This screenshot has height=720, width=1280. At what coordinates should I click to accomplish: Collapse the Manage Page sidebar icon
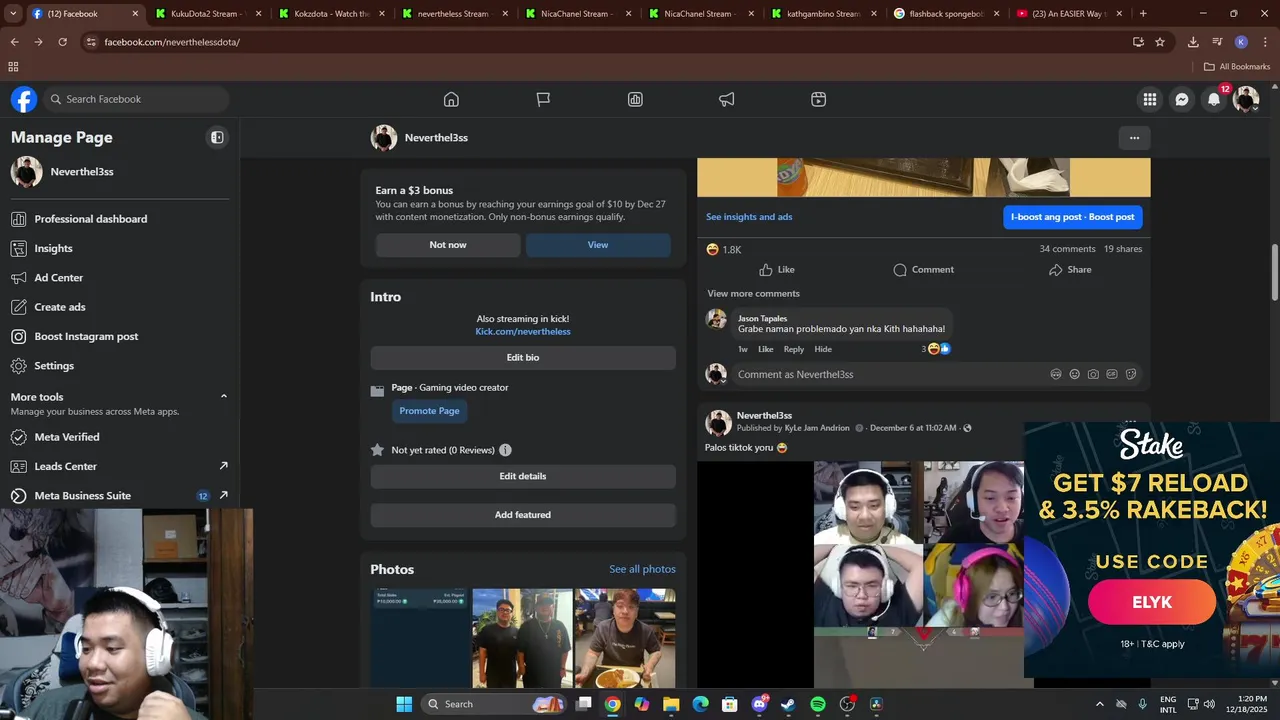point(217,137)
